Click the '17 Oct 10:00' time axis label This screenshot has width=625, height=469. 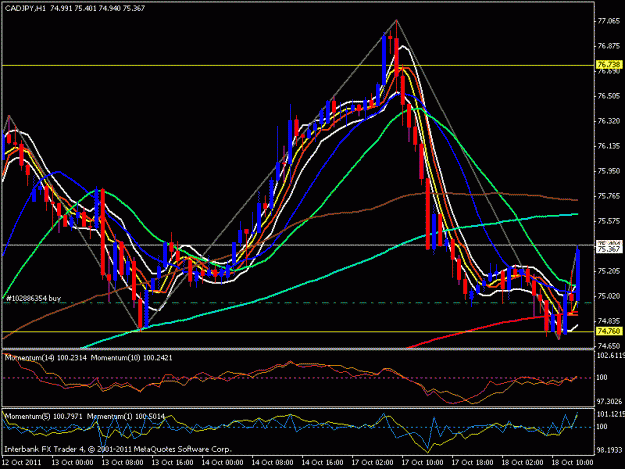[x=423, y=463]
